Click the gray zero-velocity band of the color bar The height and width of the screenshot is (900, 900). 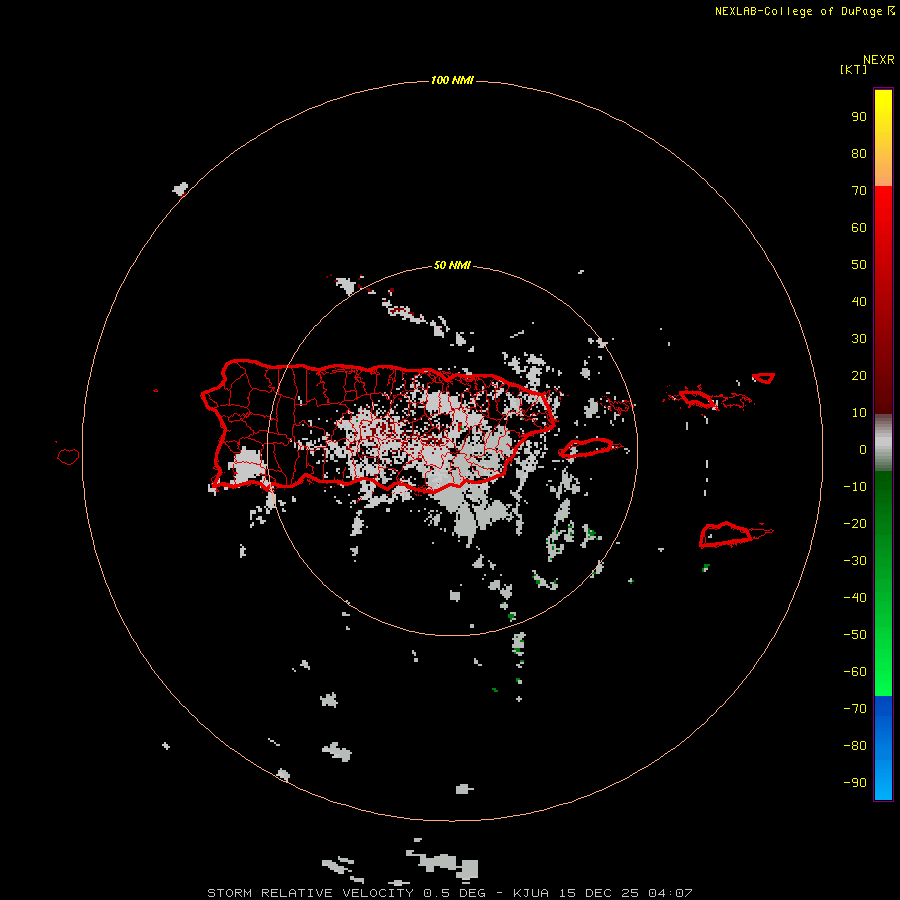tap(883, 443)
